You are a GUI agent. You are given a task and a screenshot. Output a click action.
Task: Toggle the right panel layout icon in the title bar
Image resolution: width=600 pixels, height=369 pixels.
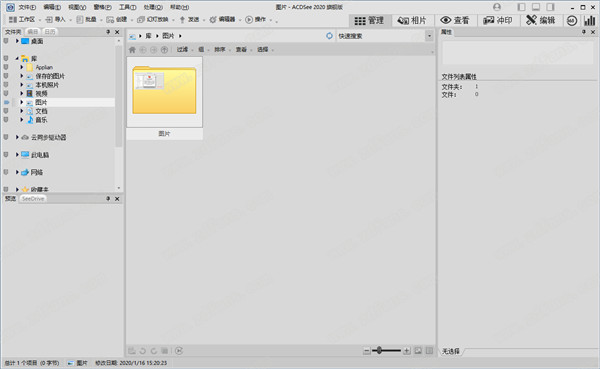pos(550,7)
